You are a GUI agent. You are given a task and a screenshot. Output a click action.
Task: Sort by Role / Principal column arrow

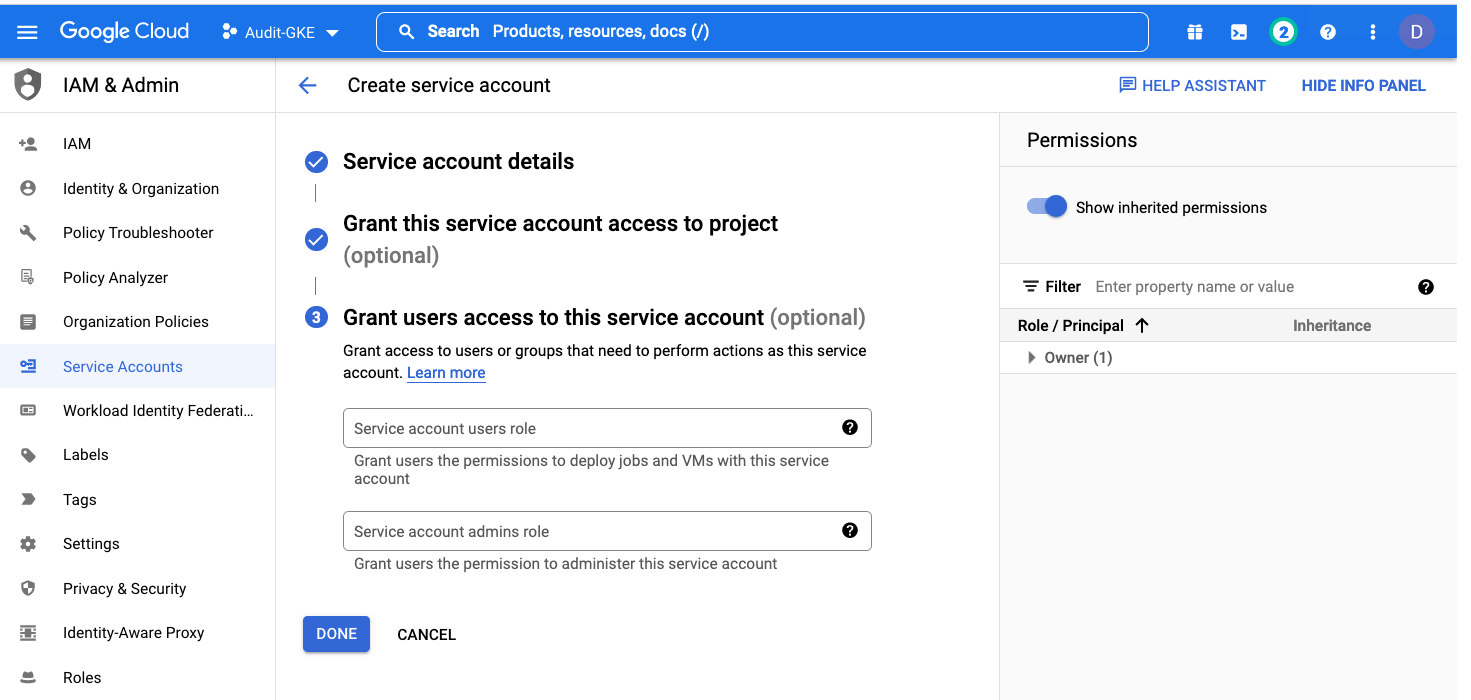coord(1142,326)
